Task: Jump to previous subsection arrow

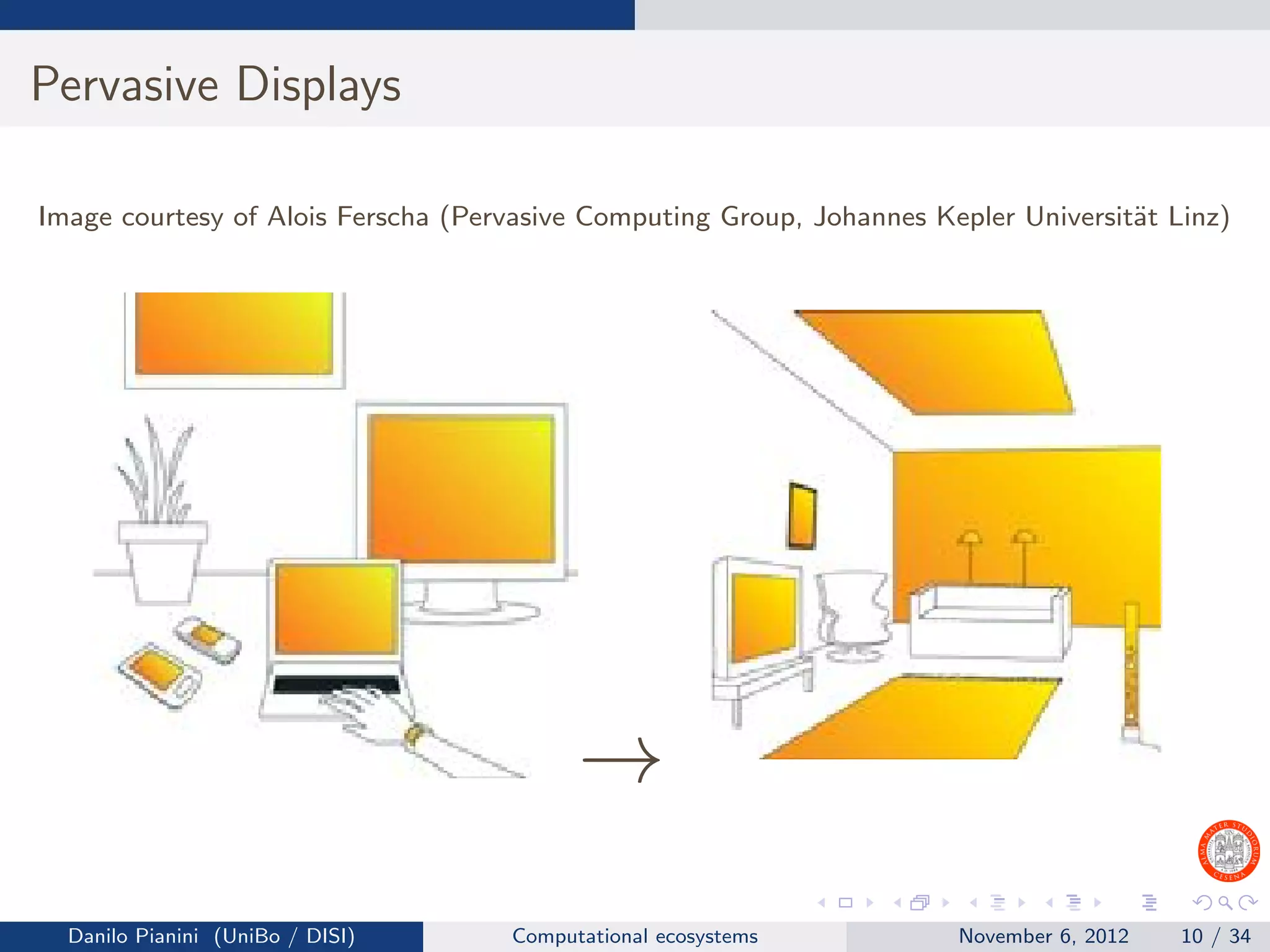Action: [x=974, y=903]
